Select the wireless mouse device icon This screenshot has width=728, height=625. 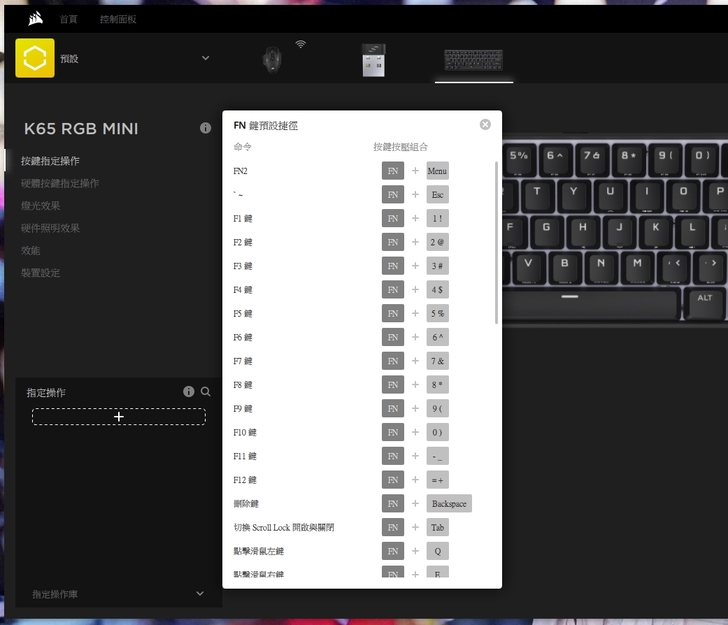pos(273,59)
